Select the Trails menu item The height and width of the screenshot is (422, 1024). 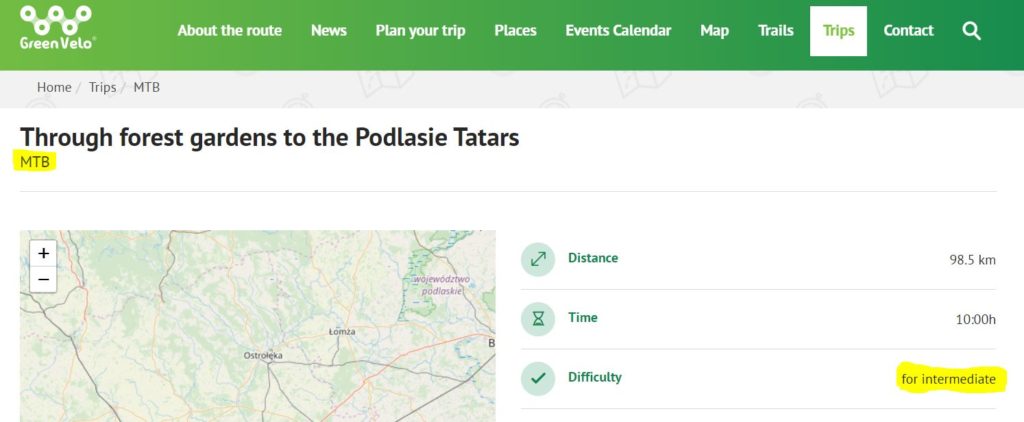click(x=776, y=31)
